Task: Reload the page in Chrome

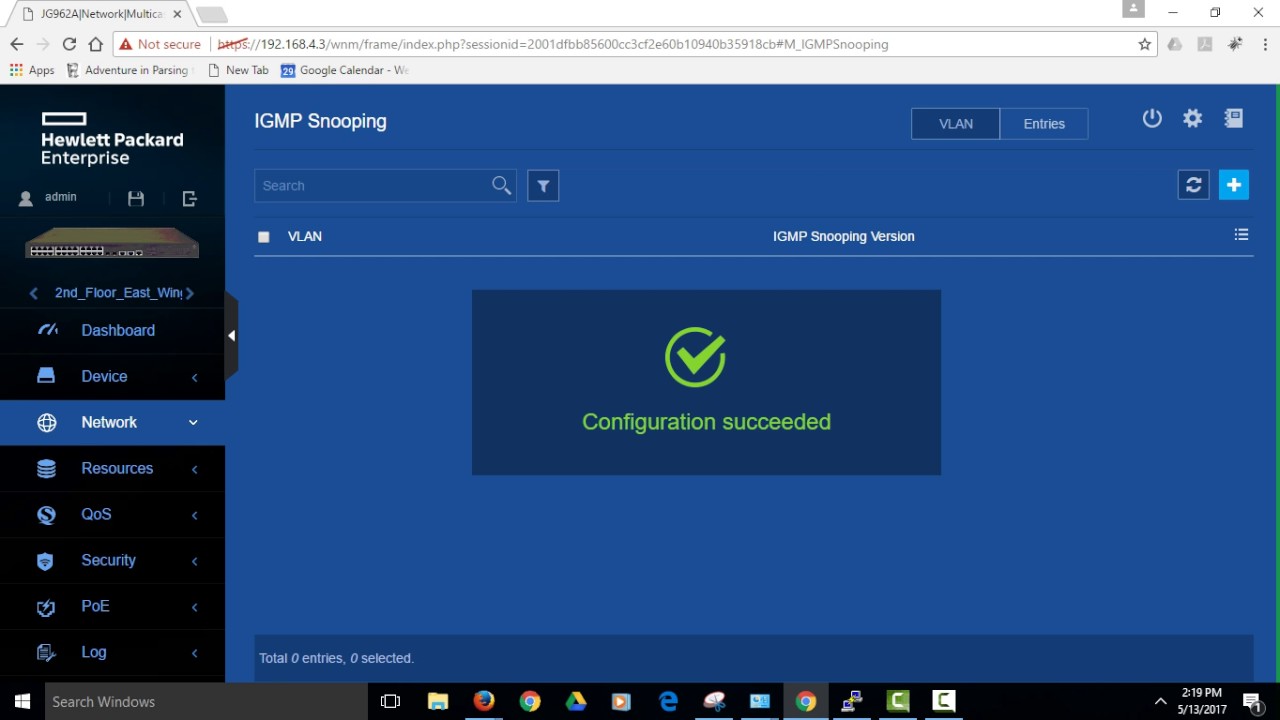Action: click(x=69, y=44)
